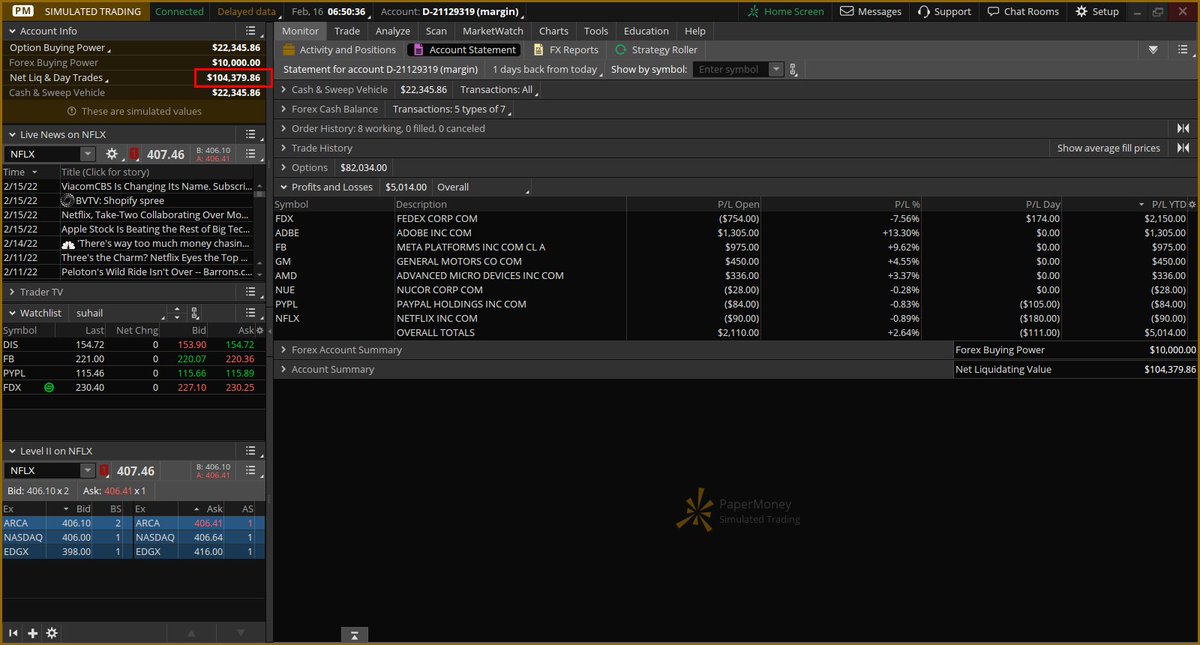This screenshot has height=645, width=1200.
Task: Switch to the Trade tab
Action: pyautogui.click(x=347, y=31)
